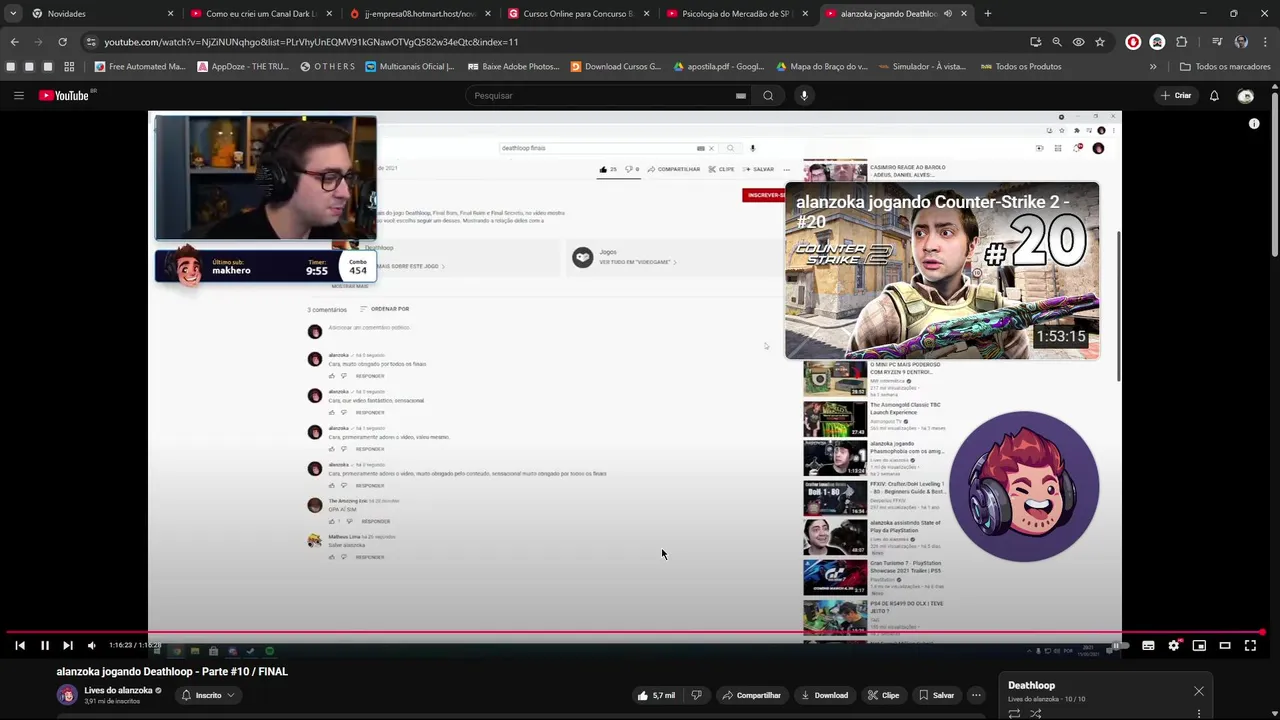1280x720 pixels.
Task: Click the Criar button
Action: tap(1176, 95)
